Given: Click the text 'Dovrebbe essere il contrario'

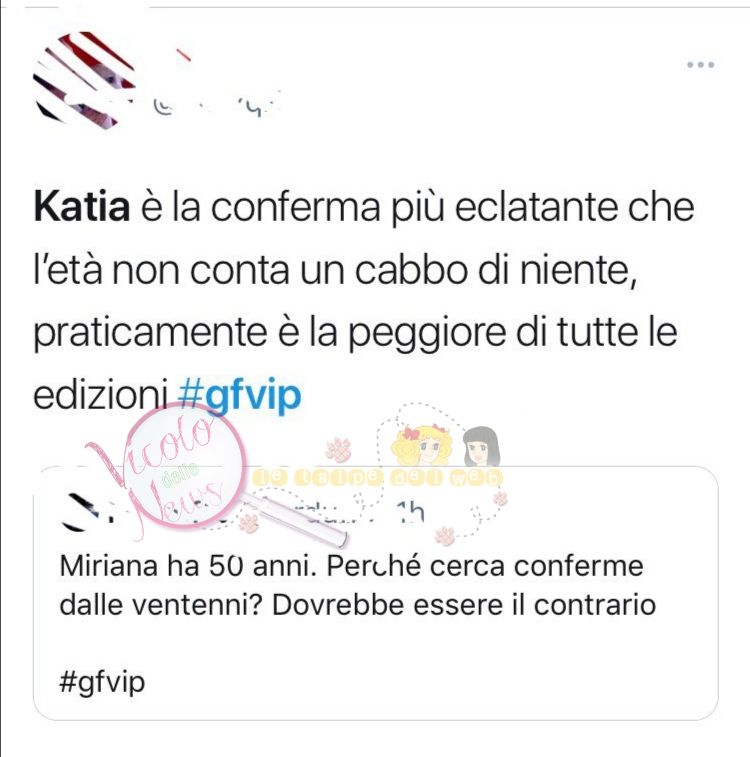Looking at the screenshot, I should (x=463, y=605).
